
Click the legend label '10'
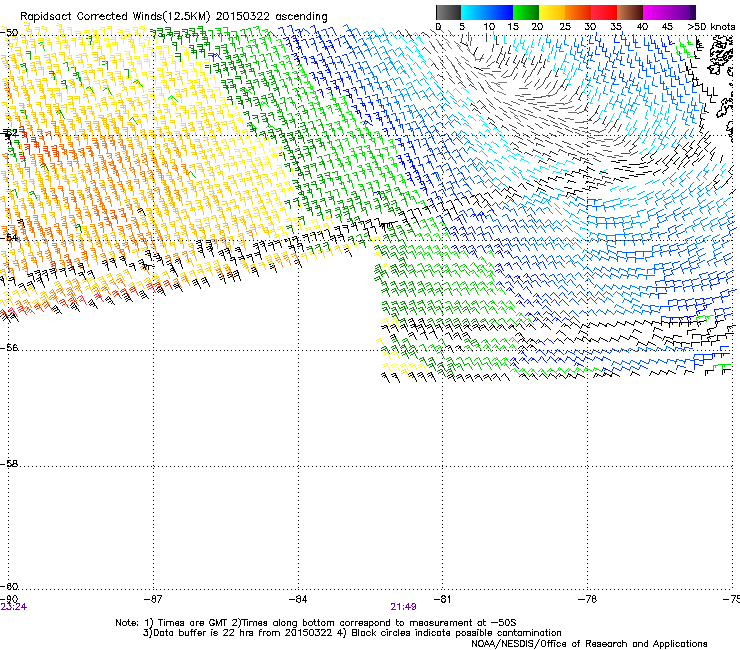point(489,27)
